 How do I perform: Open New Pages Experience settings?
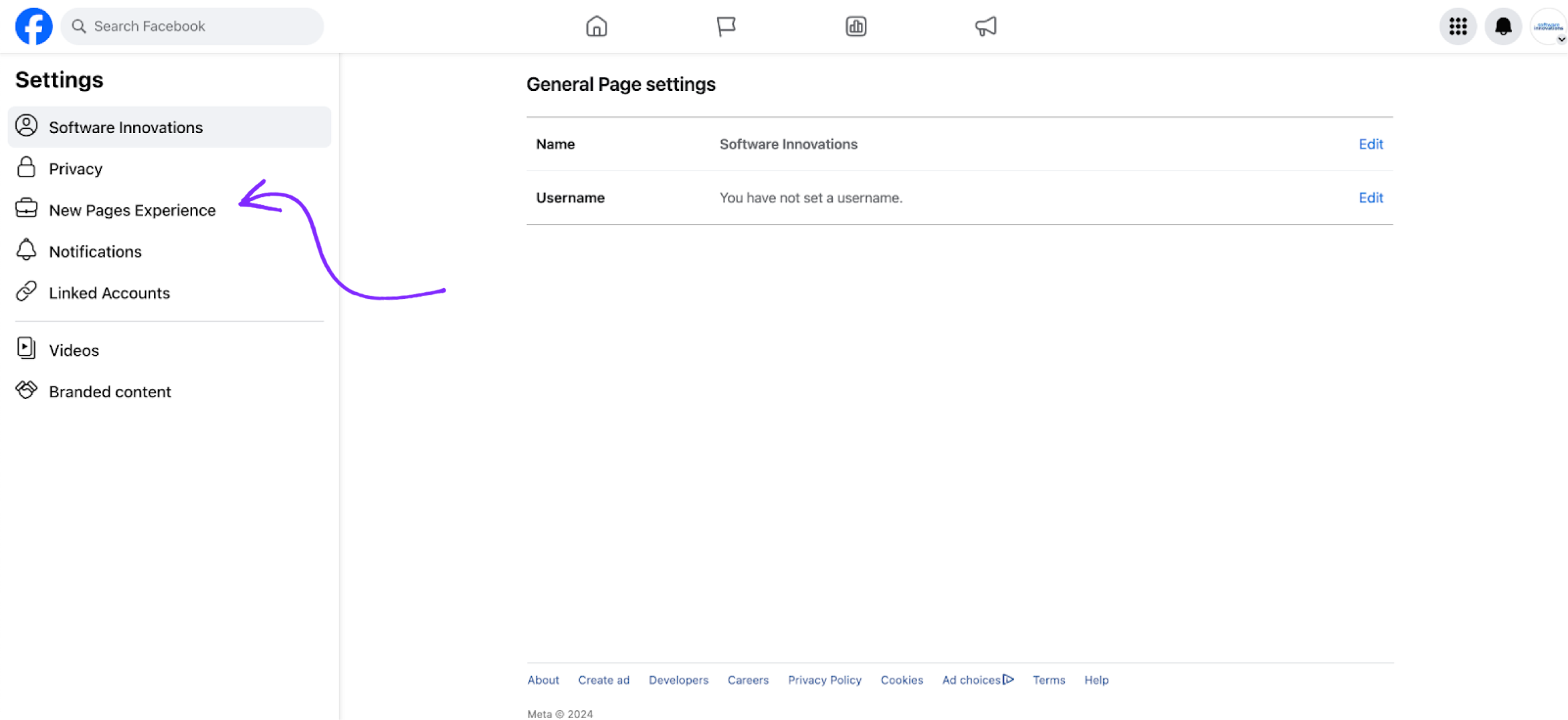169,210
